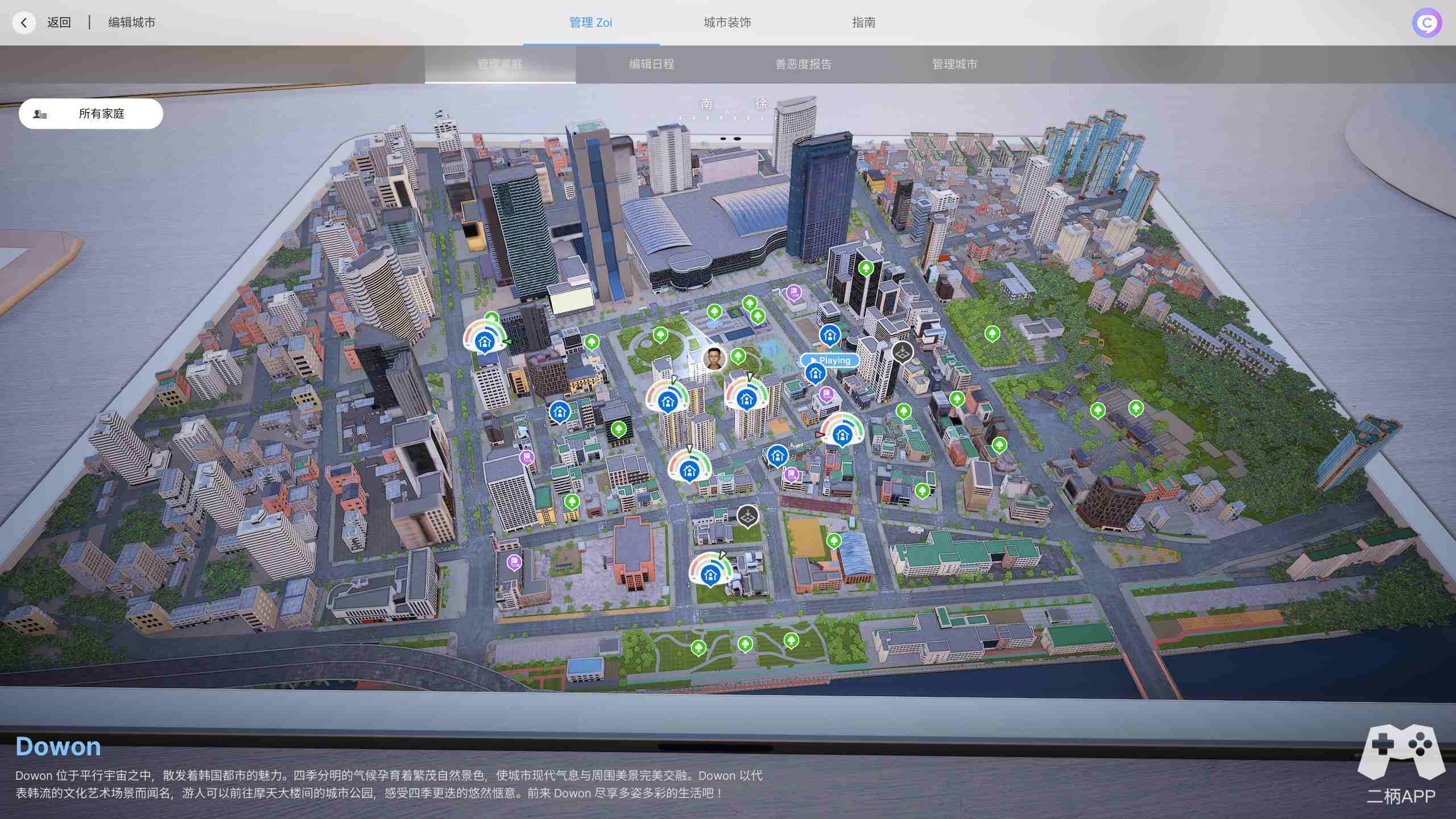Select household gauge marker with green arrow
This screenshot has height=819, width=1456.
pos(484,342)
